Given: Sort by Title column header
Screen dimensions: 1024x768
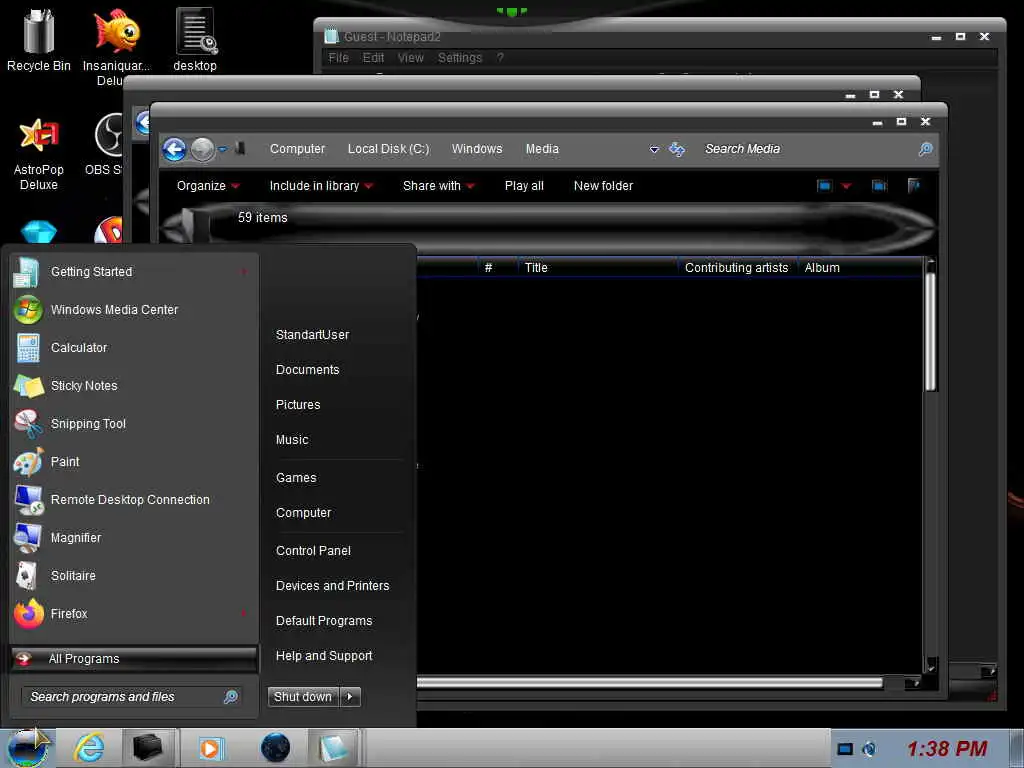Looking at the screenshot, I should [x=597, y=268].
